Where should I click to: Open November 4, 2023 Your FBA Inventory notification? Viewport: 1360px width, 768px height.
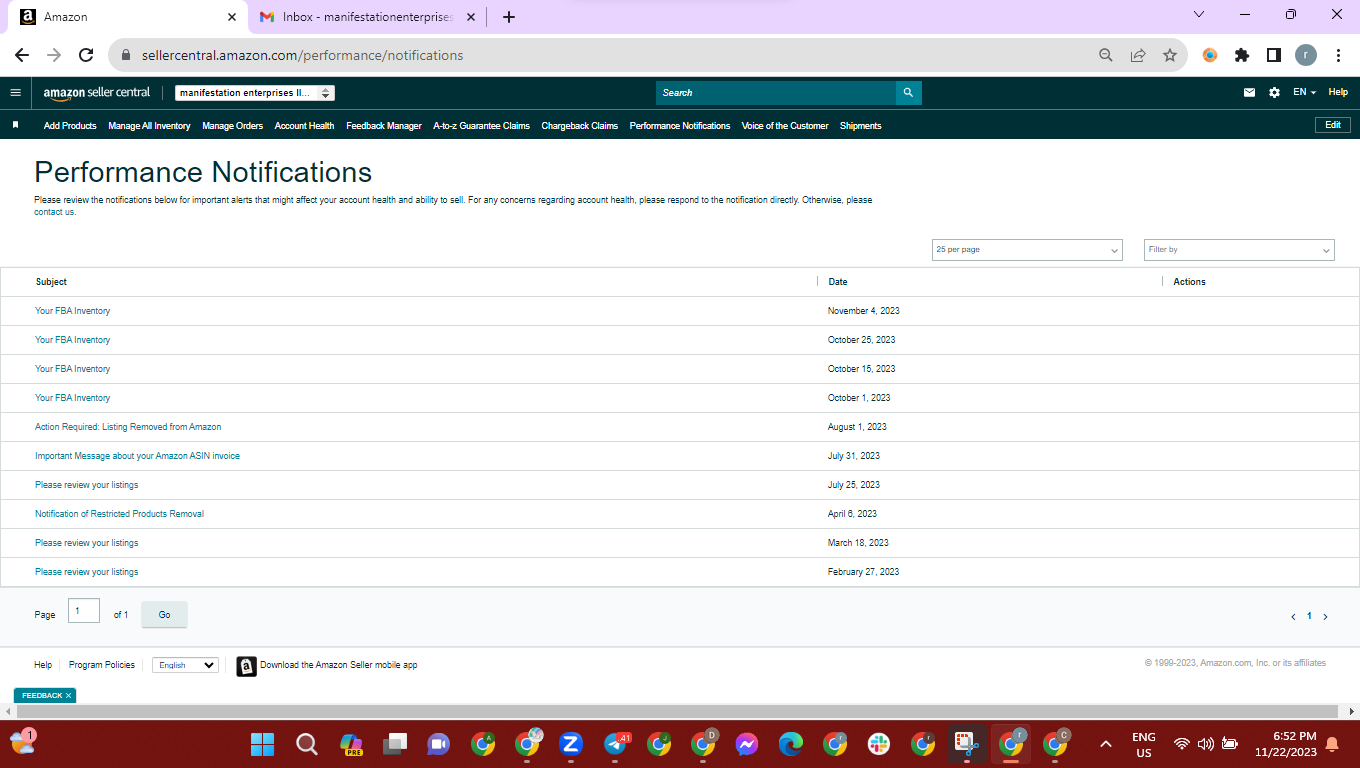(73, 311)
